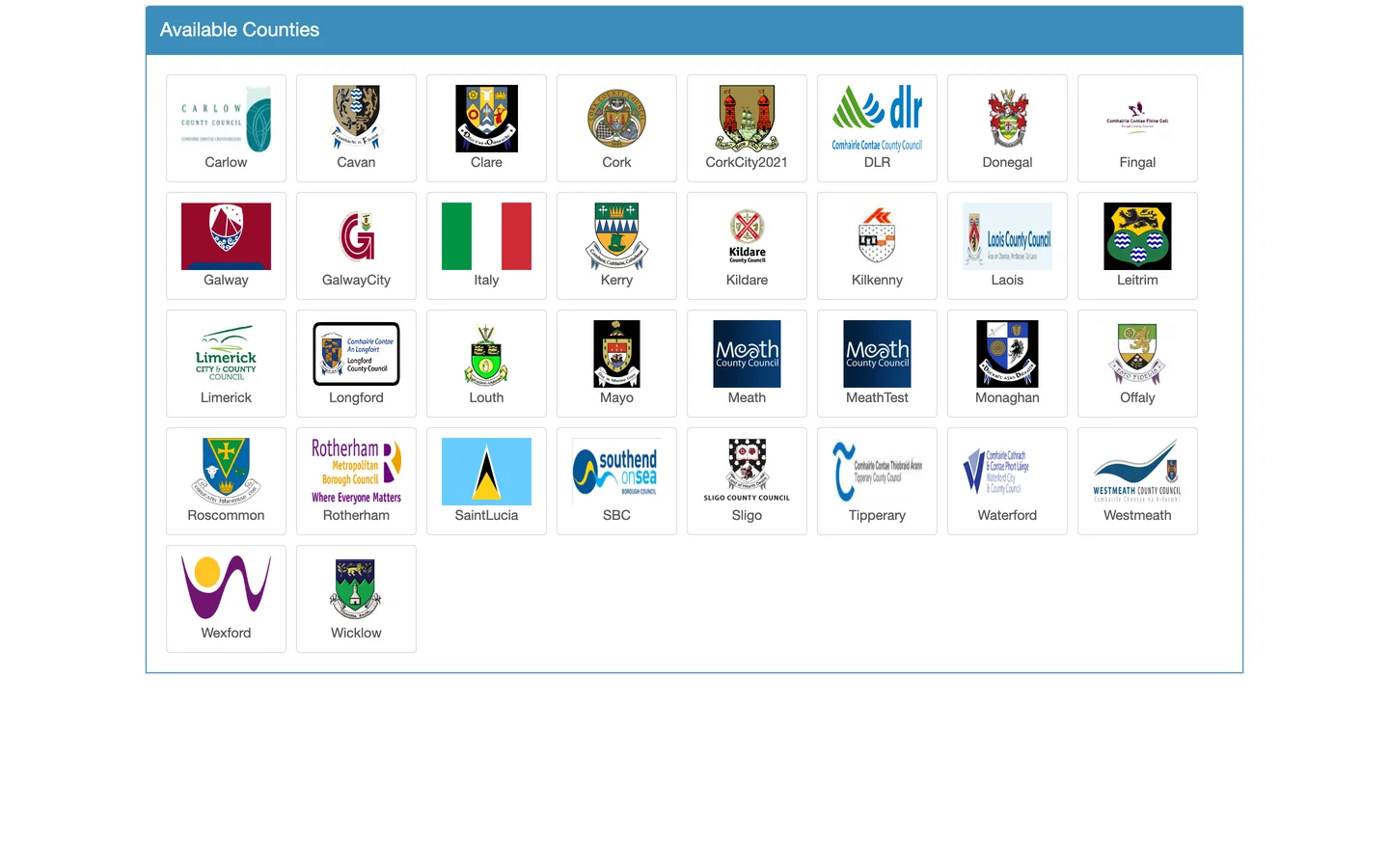Click the Tipperary text label
Viewport: 1389px width, 868px height.
[877, 515]
